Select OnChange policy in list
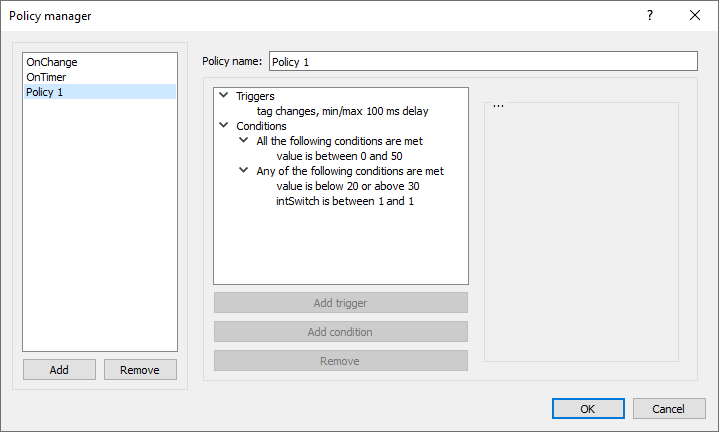719x432 pixels. pos(52,62)
